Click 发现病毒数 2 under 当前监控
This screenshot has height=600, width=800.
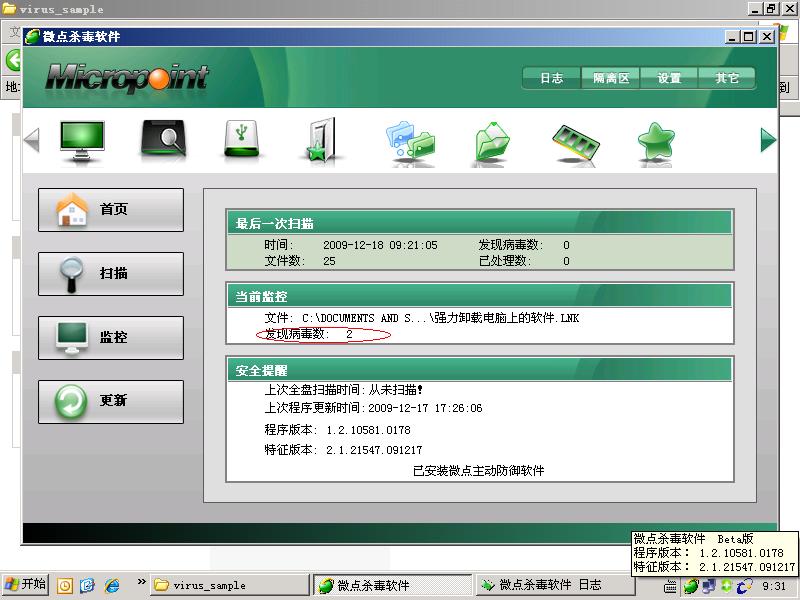[x=309, y=334]
